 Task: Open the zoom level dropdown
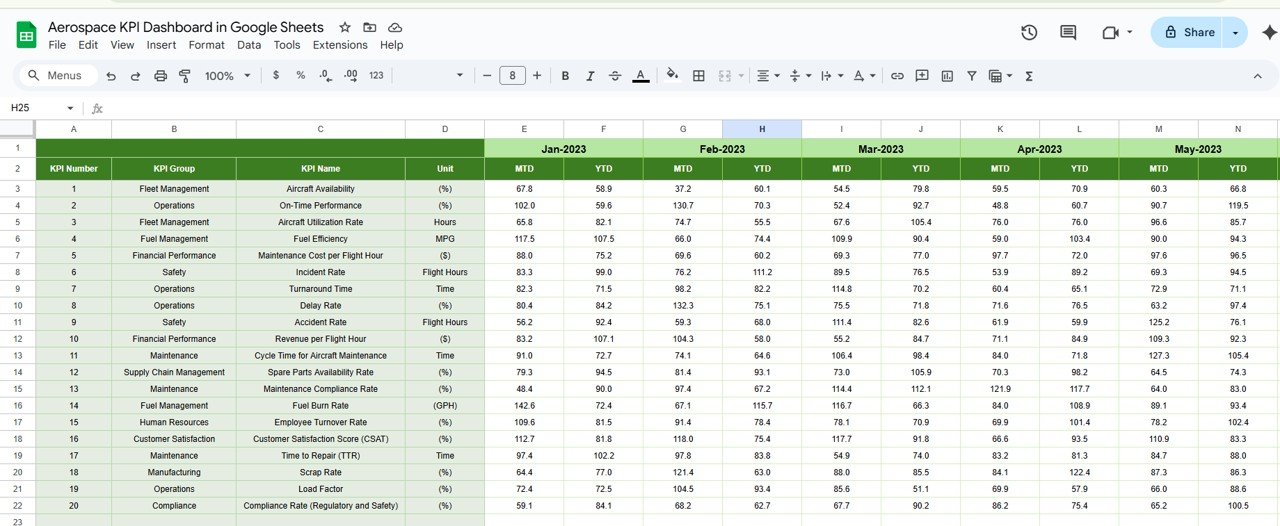click(x=226, y=76)
